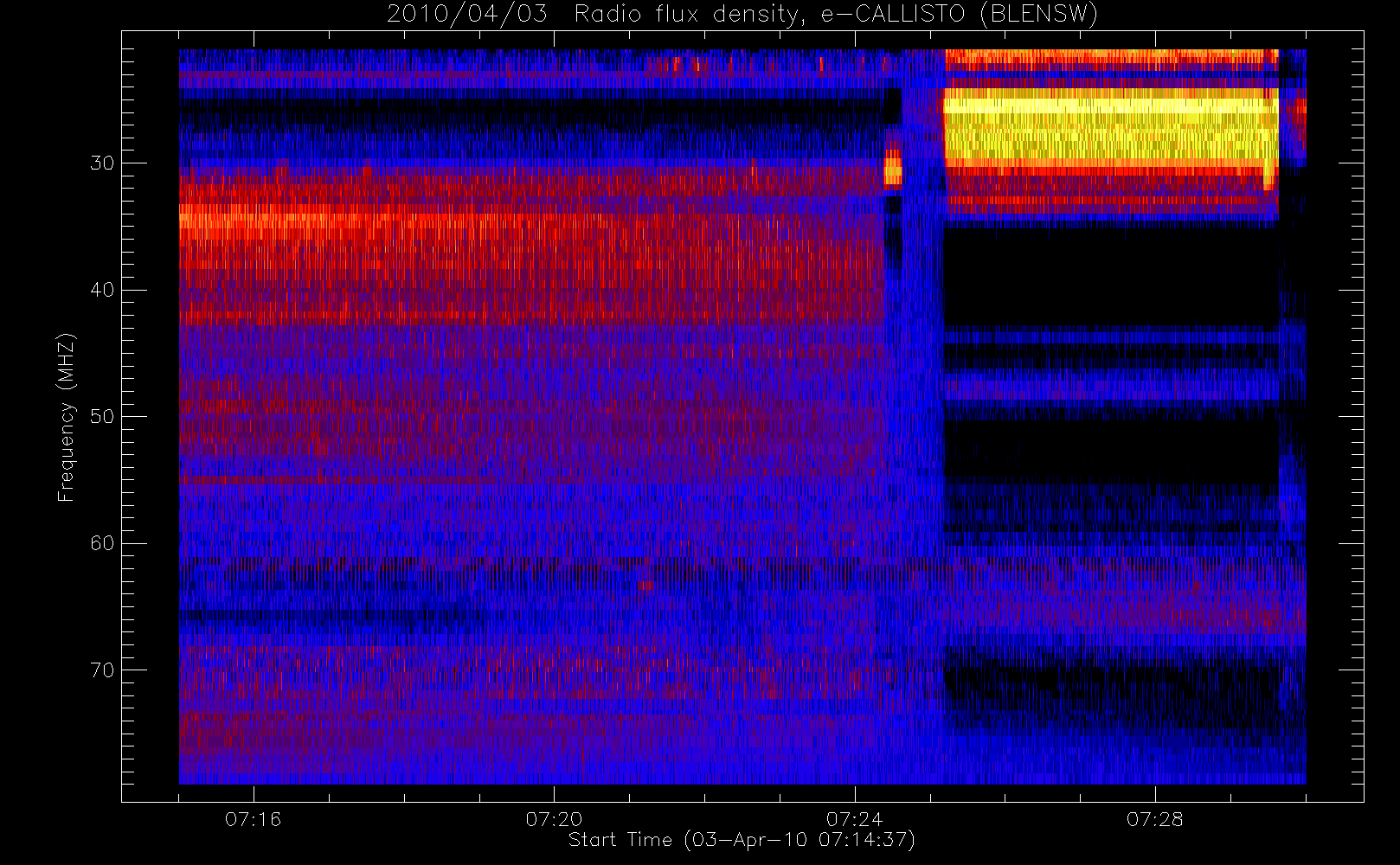
Task: Click the 07:28 time tick label
Action: pos(1154,819)
